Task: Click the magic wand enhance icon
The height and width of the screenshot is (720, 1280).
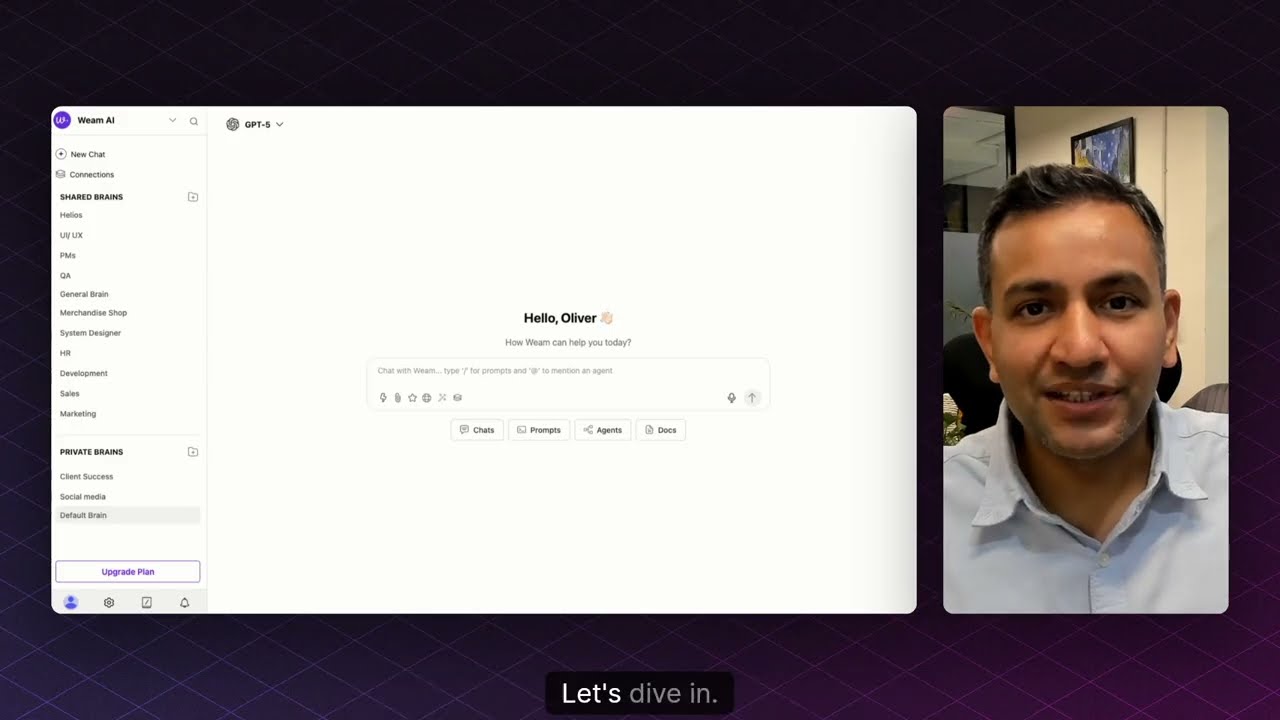Action: (442, 398)
